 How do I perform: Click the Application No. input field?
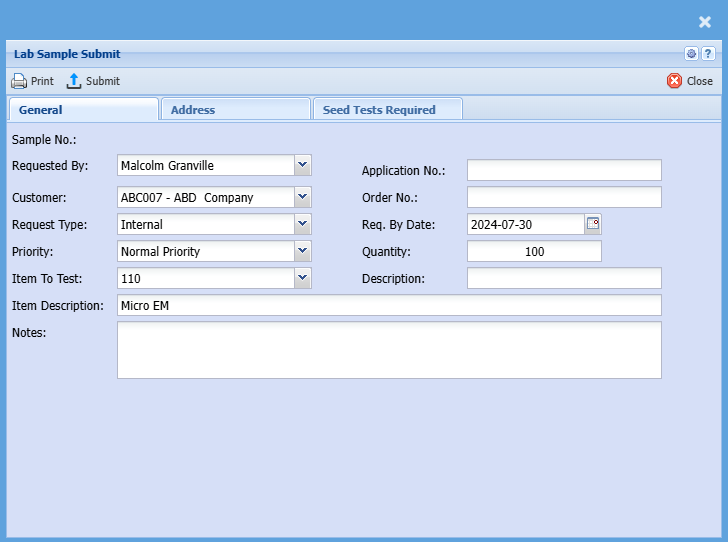564,170
